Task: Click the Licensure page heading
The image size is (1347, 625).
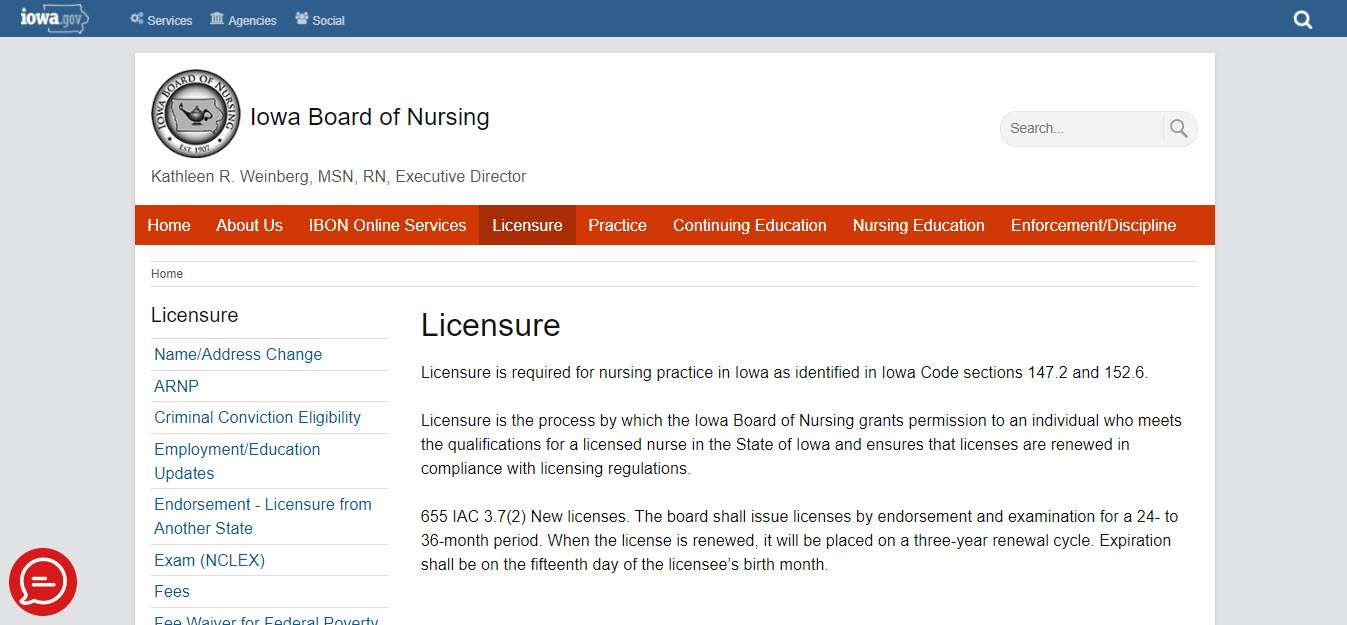Action: click(x=490, y=325)
